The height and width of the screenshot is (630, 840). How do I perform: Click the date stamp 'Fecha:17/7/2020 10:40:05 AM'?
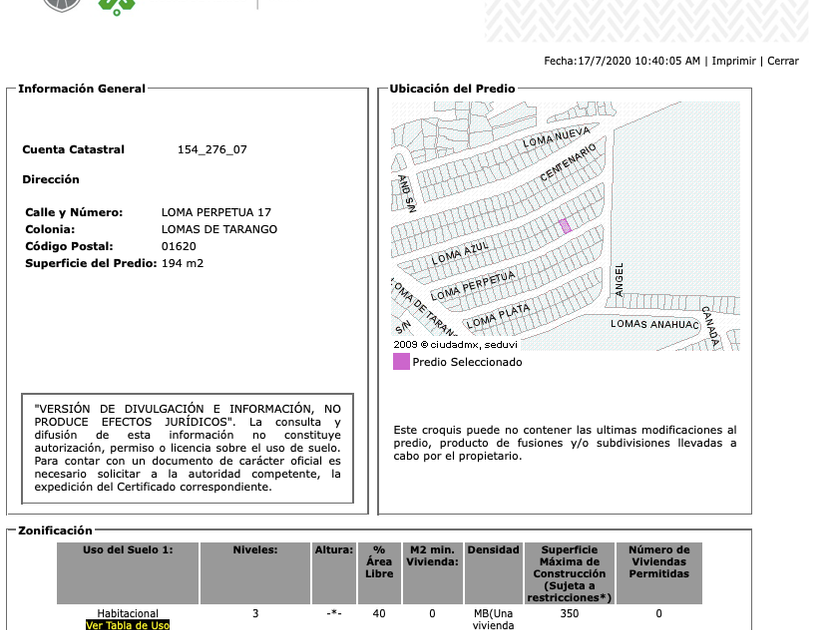(622, 61)
